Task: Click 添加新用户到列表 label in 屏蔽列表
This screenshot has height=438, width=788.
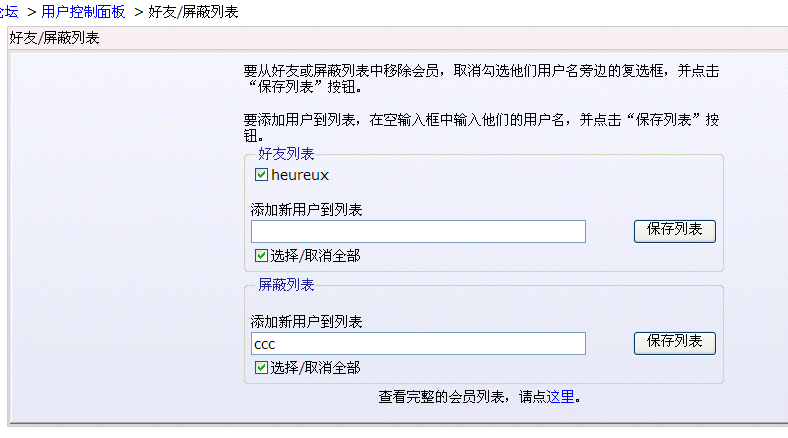Action: click(x=306, y=322)
